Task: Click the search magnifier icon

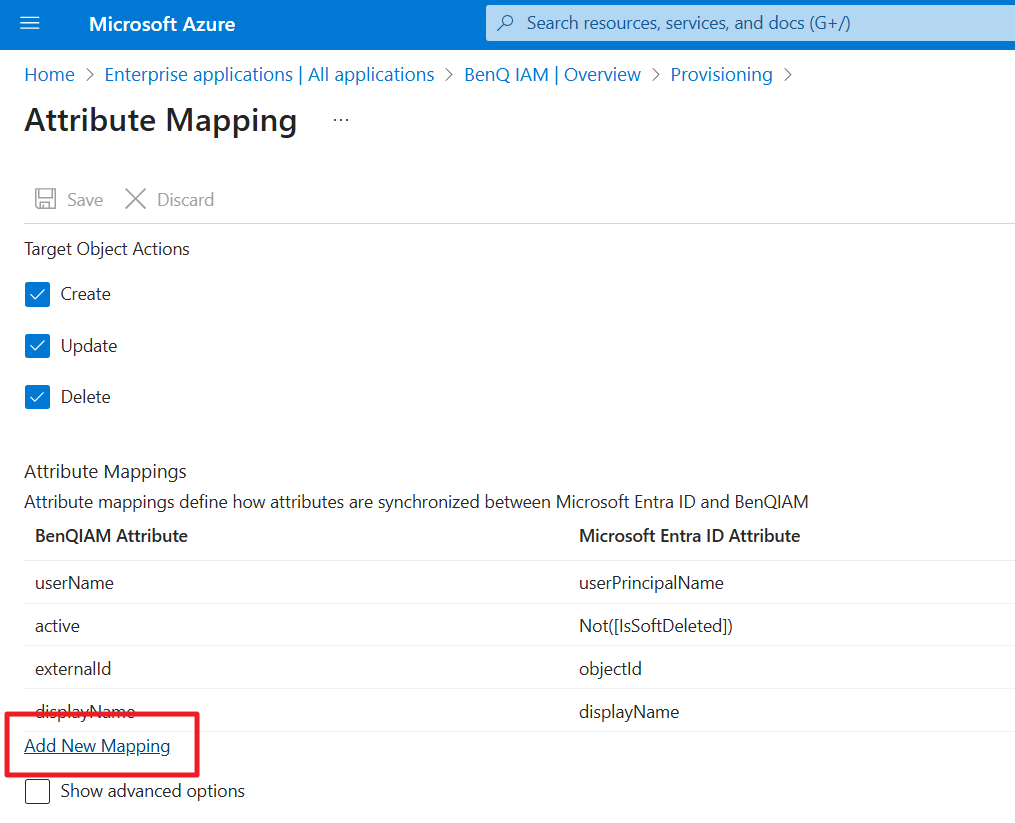Action: pos(507,23)
